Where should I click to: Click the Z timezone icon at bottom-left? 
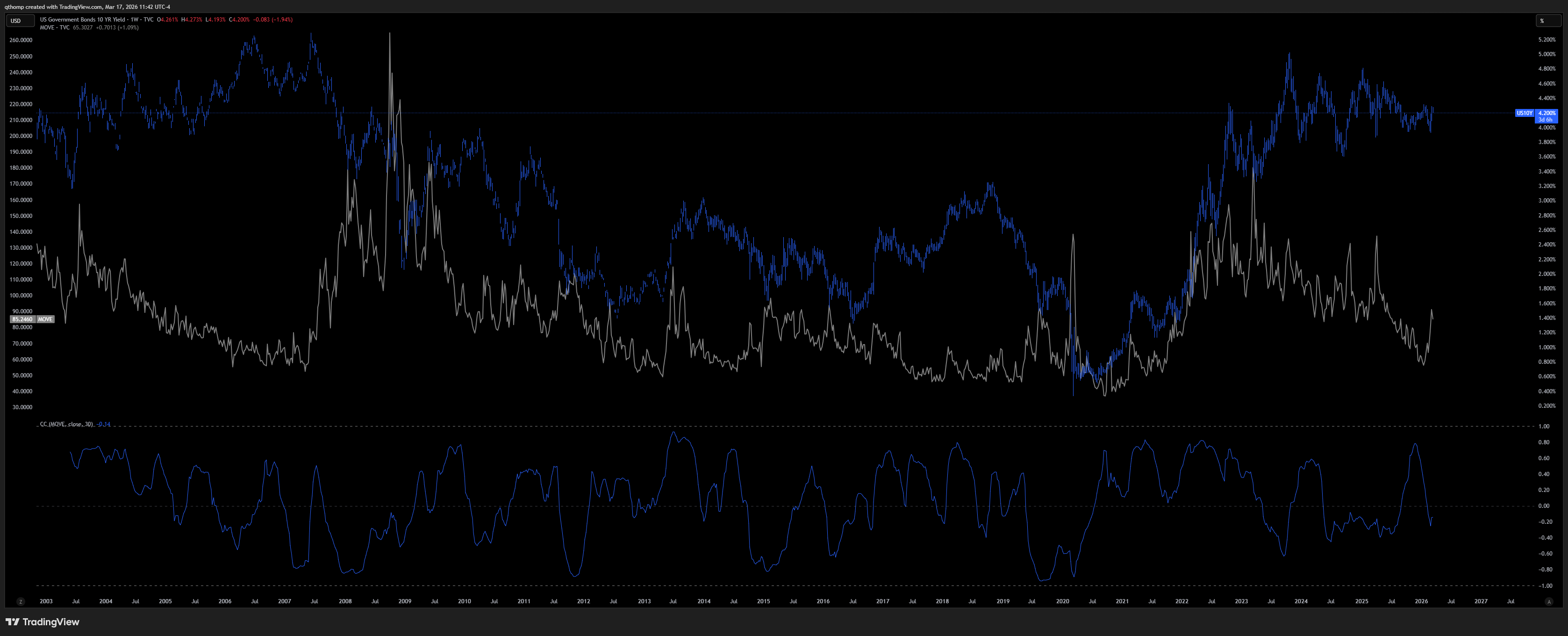coord(21,601)
